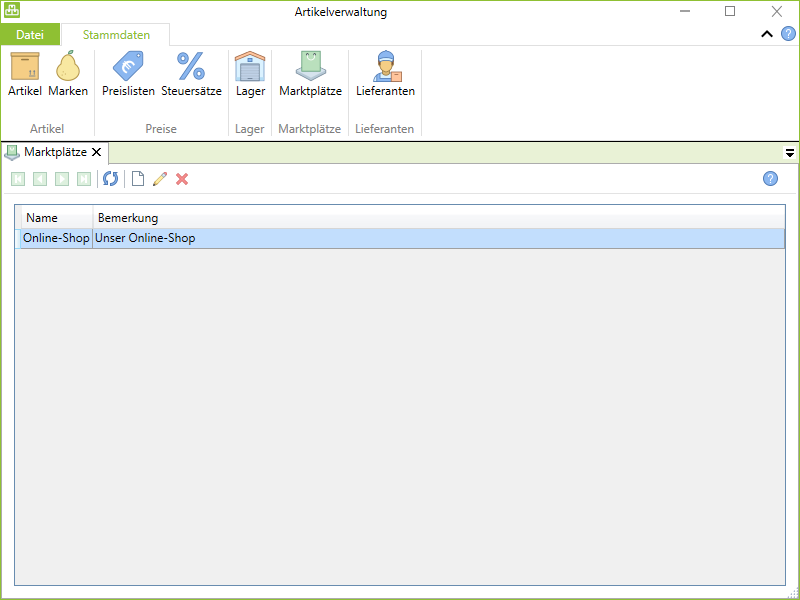Viewport: 800px width, 600px height.
Task: Delete the selected marketplace entry
Action: click(182, 179)
